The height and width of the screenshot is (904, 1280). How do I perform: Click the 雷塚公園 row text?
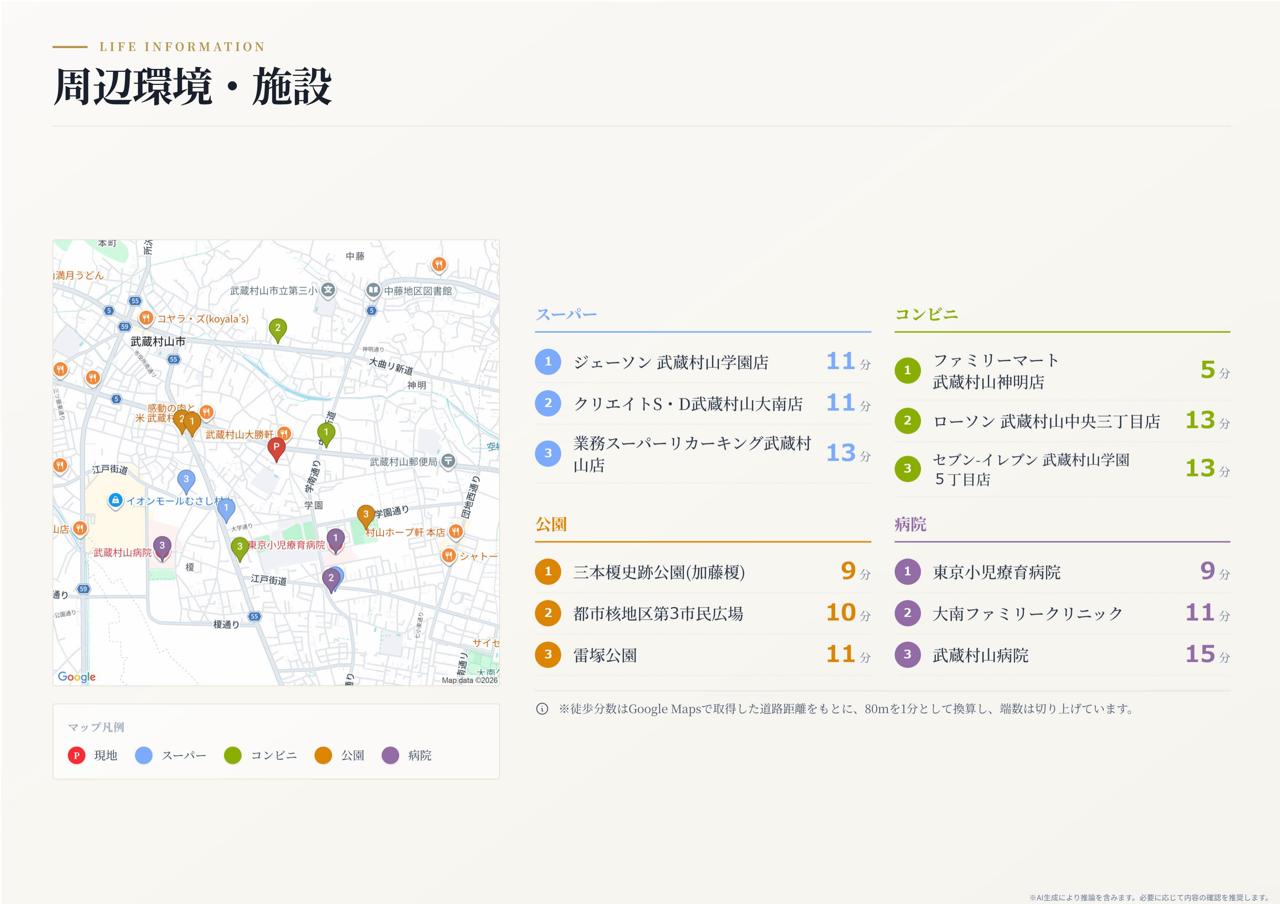(x=605, y=655)
